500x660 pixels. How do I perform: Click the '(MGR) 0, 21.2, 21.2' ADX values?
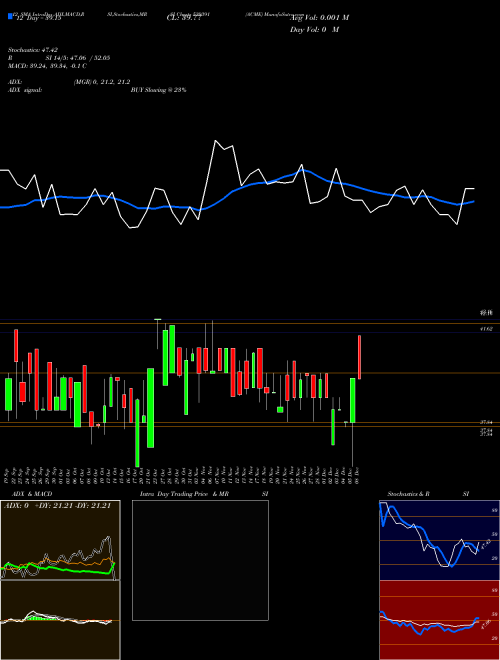(x=102, y=82)
